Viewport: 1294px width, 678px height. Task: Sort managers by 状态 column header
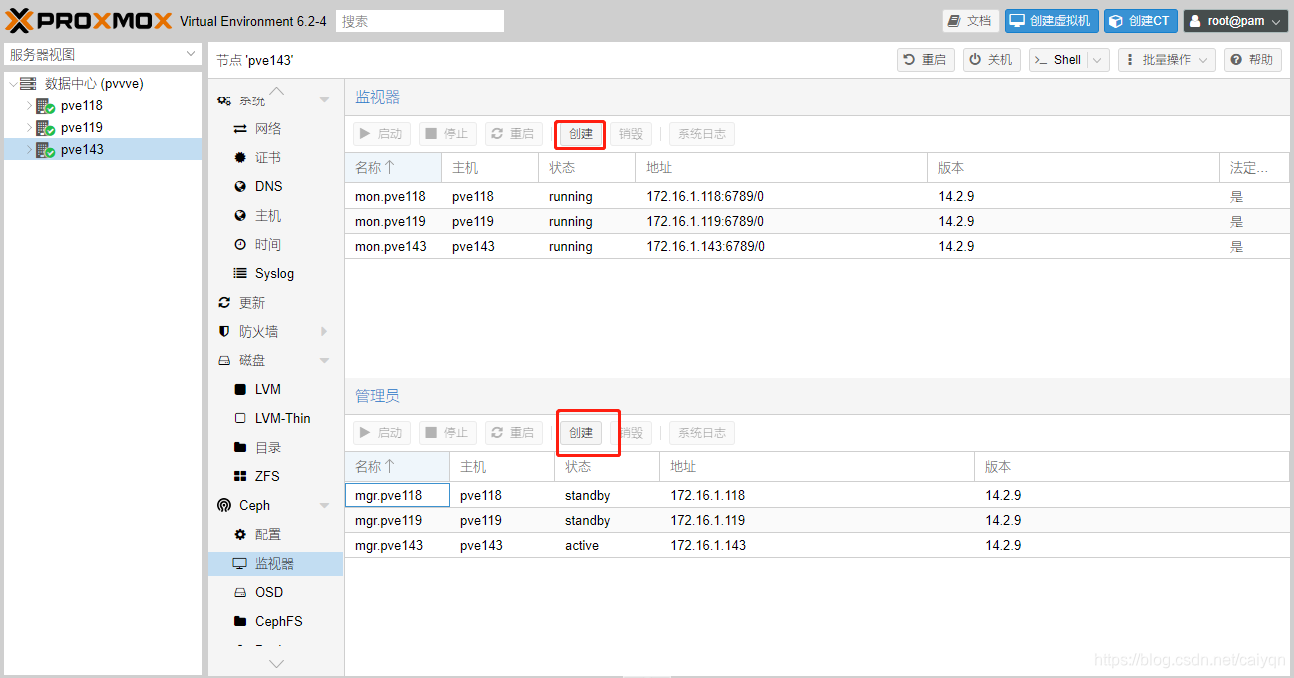click(x=607, y=467)
